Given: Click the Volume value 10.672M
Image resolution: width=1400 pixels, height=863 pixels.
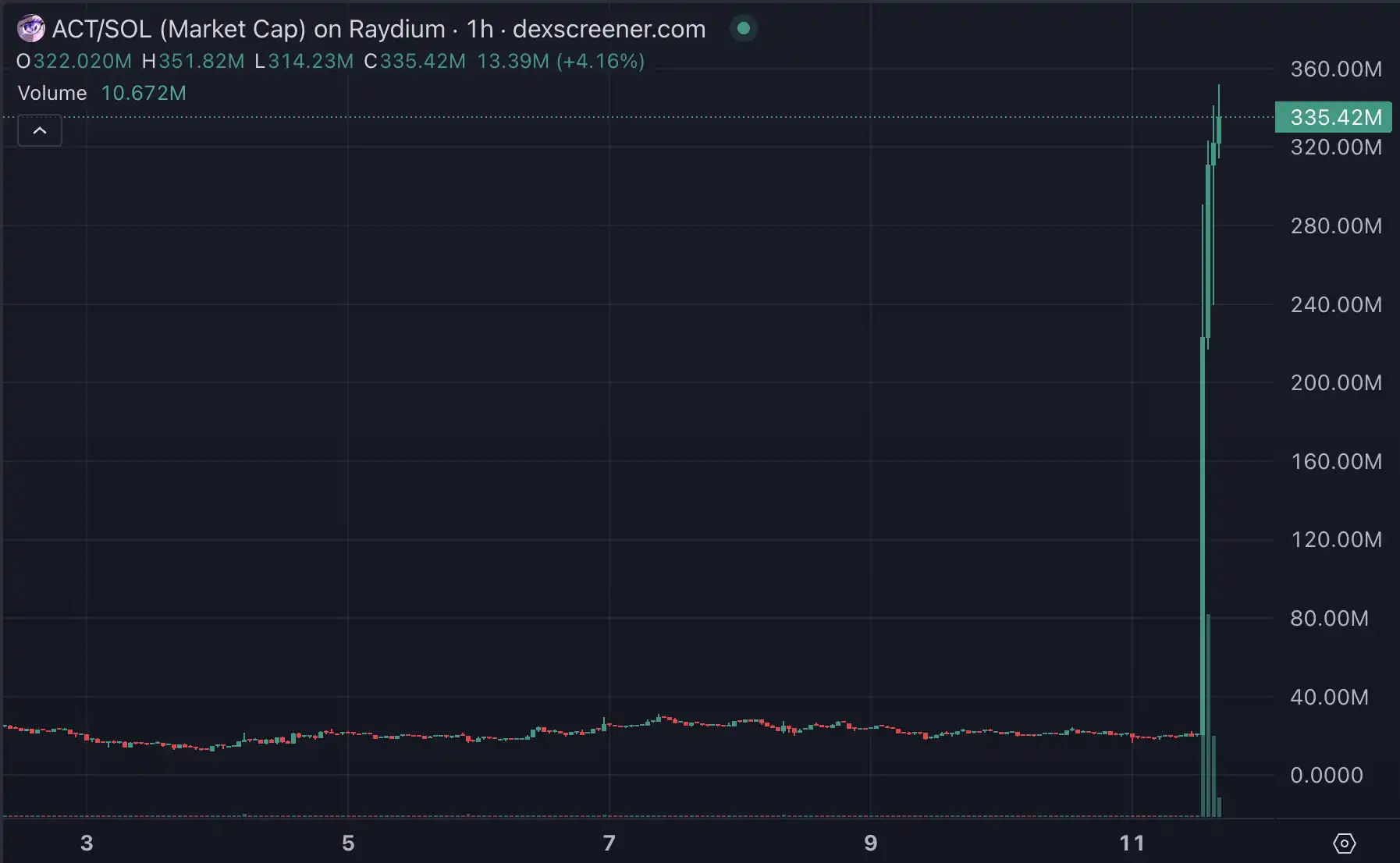Looking at the screenshot, I should point(144,93).
